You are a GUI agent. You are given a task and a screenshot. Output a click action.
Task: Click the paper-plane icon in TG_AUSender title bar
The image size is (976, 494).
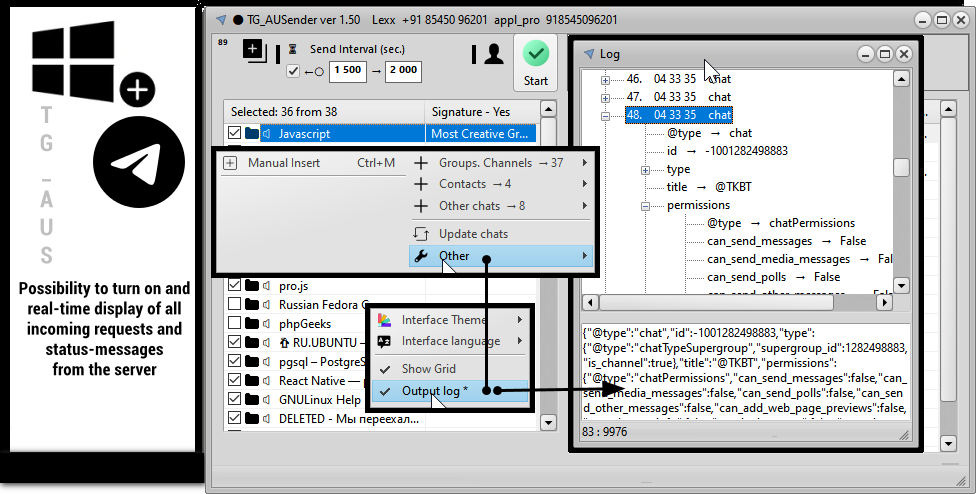[221, 20]
